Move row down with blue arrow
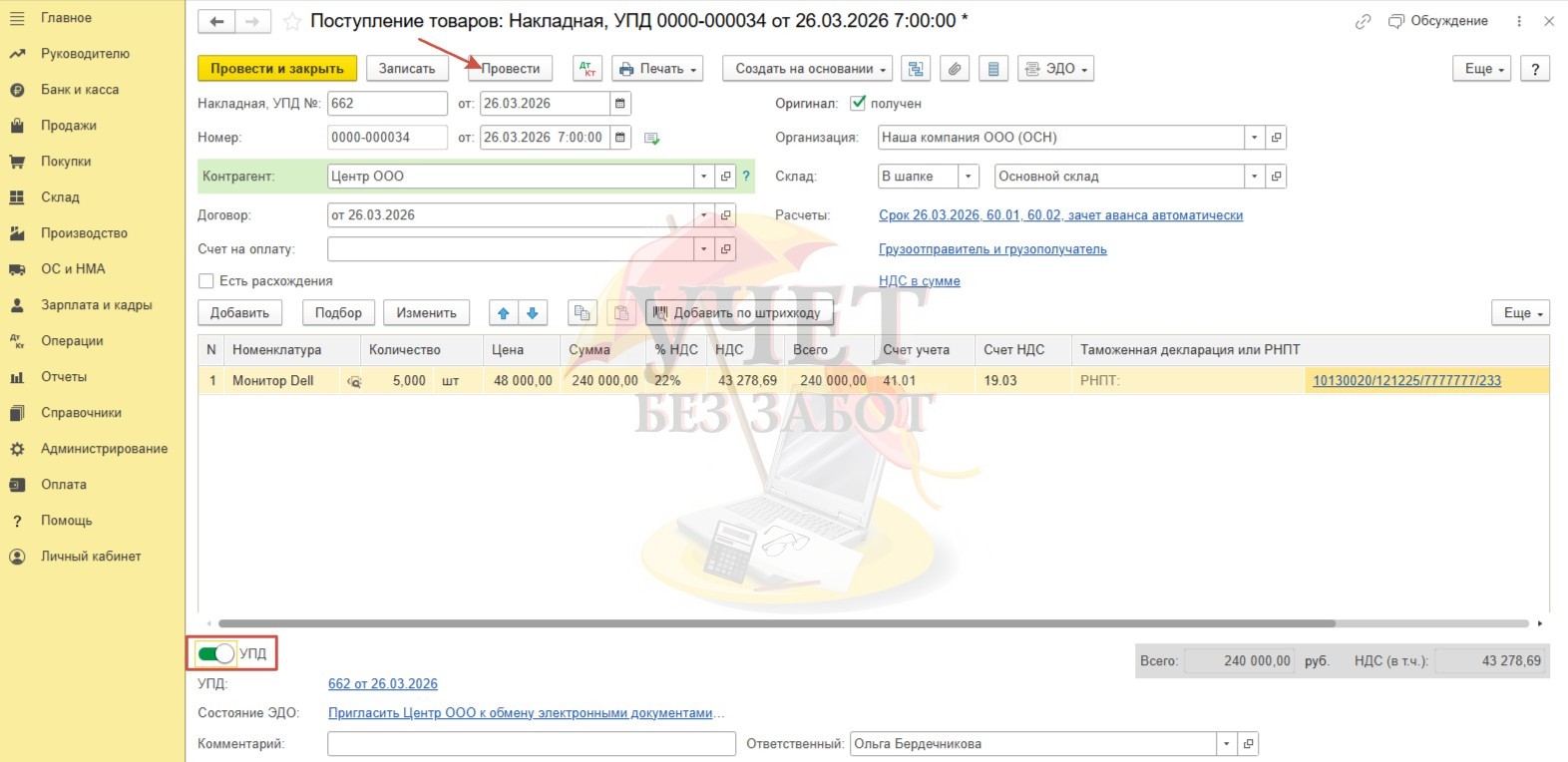The image size is (1568, 762). tap(533, 313)
